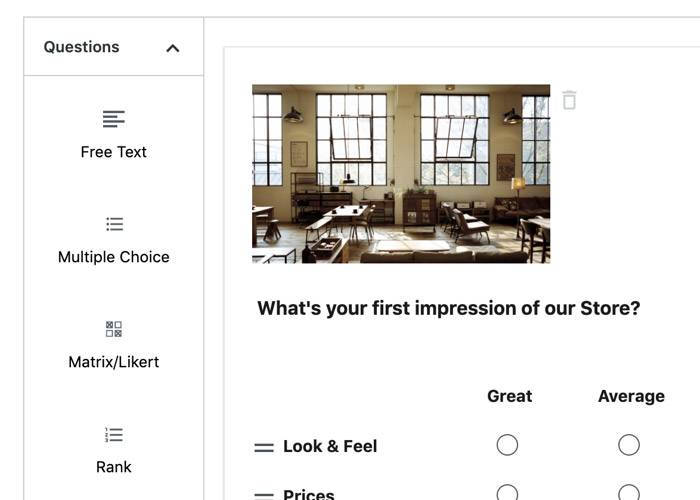This screenshot has width=700, height=500.
Task: Click the Free Text label
Action: (x=114, y=152)
